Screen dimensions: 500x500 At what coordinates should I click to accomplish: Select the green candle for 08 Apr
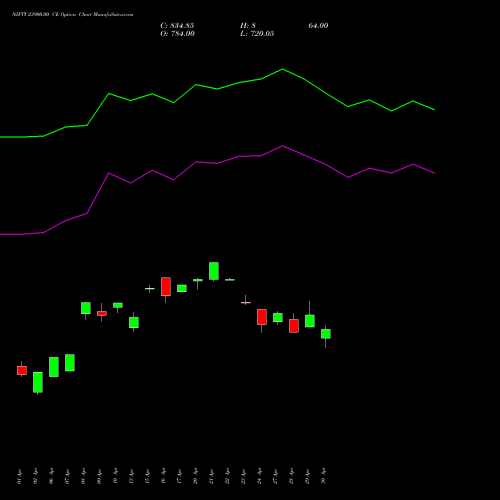[86, 308]
